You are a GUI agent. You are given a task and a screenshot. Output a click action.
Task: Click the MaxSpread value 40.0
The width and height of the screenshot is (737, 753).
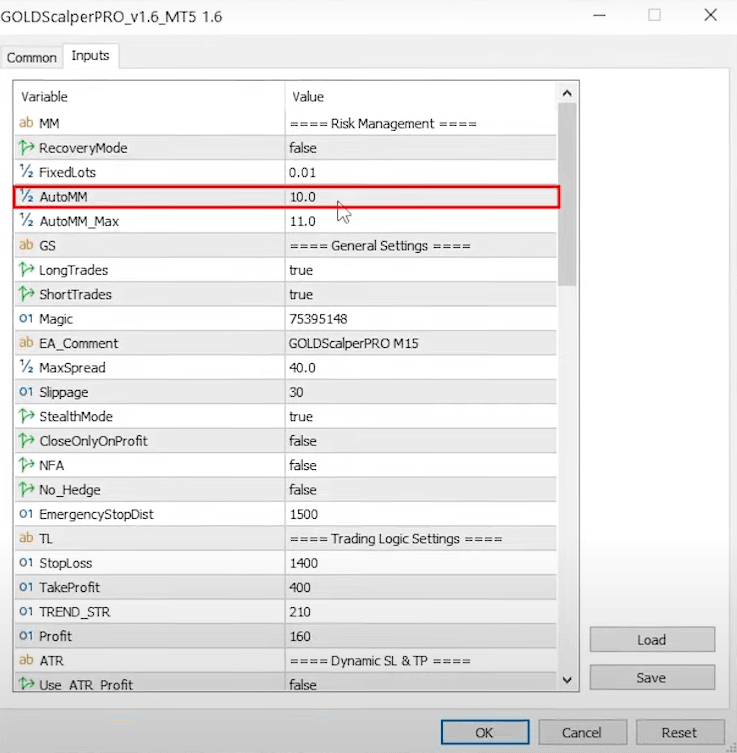302,368
